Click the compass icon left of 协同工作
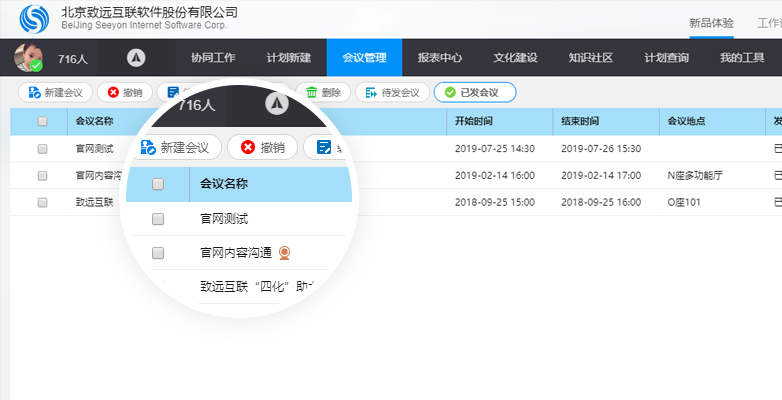The image size is (782, 400). coord(136,58)
